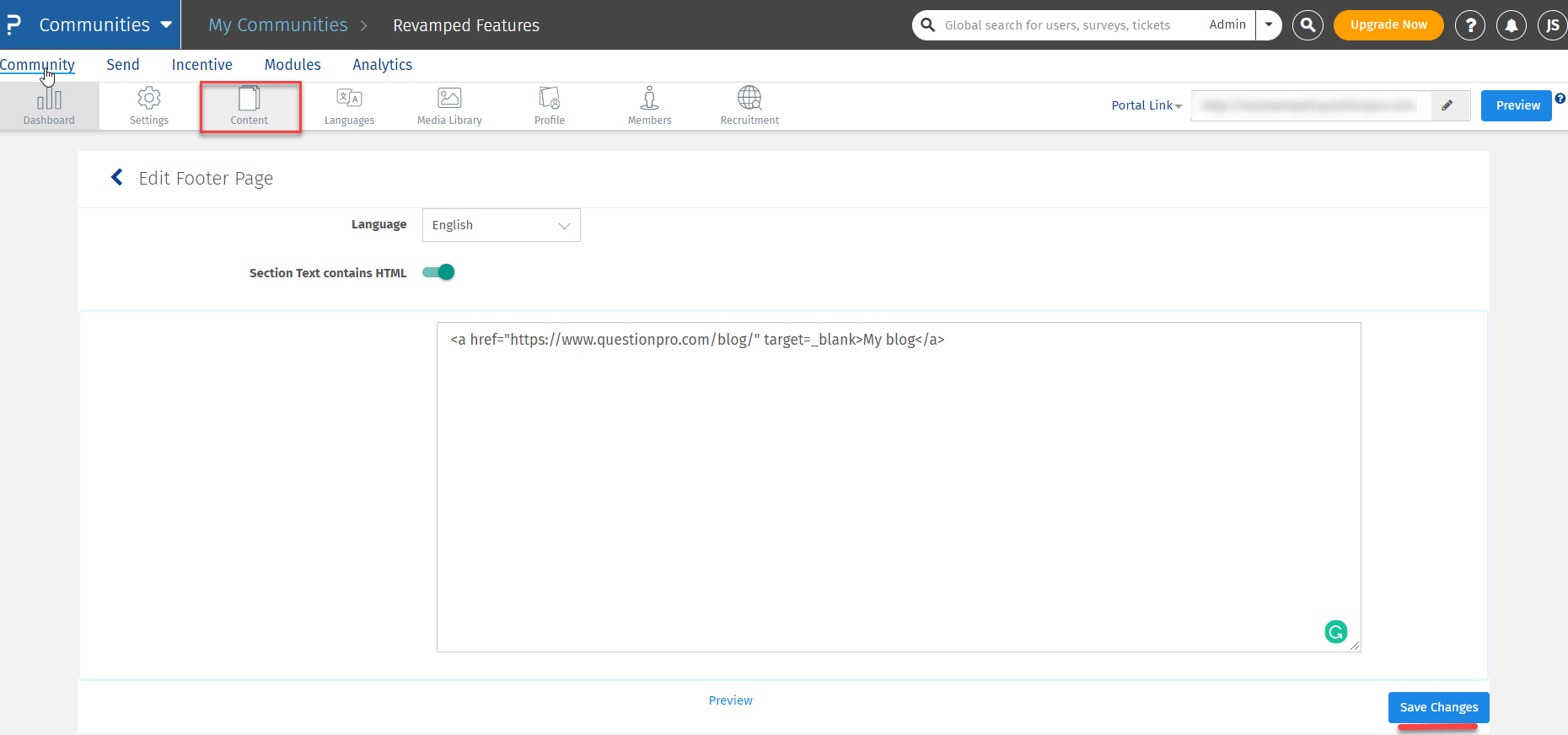Click the small help icon beside Preview button
The image size is (1568, 735).
[x=1560, y=98]
